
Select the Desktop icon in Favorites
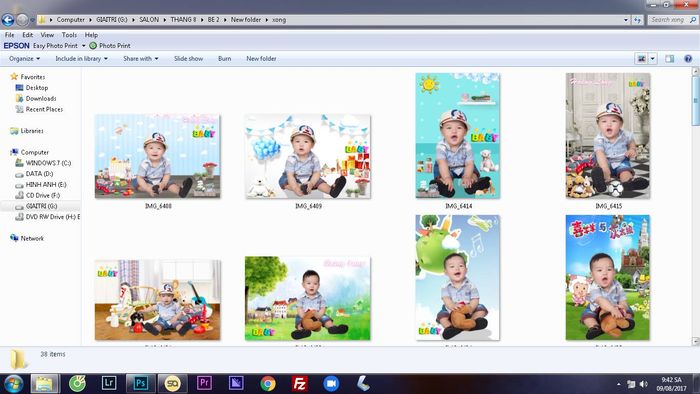(x=19, y=88)
